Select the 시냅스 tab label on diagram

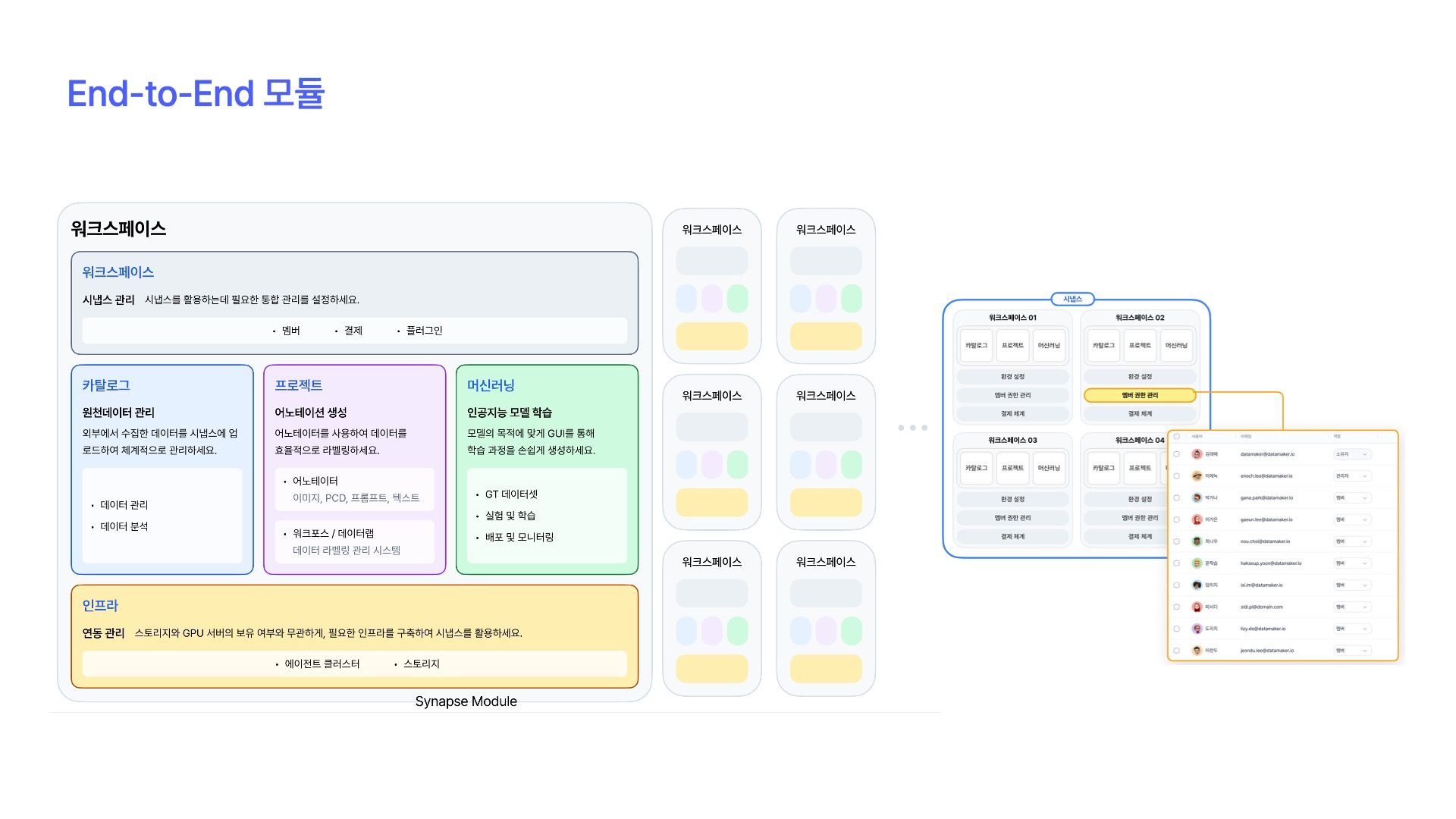pyautogui.click(x=1072, y=299)
